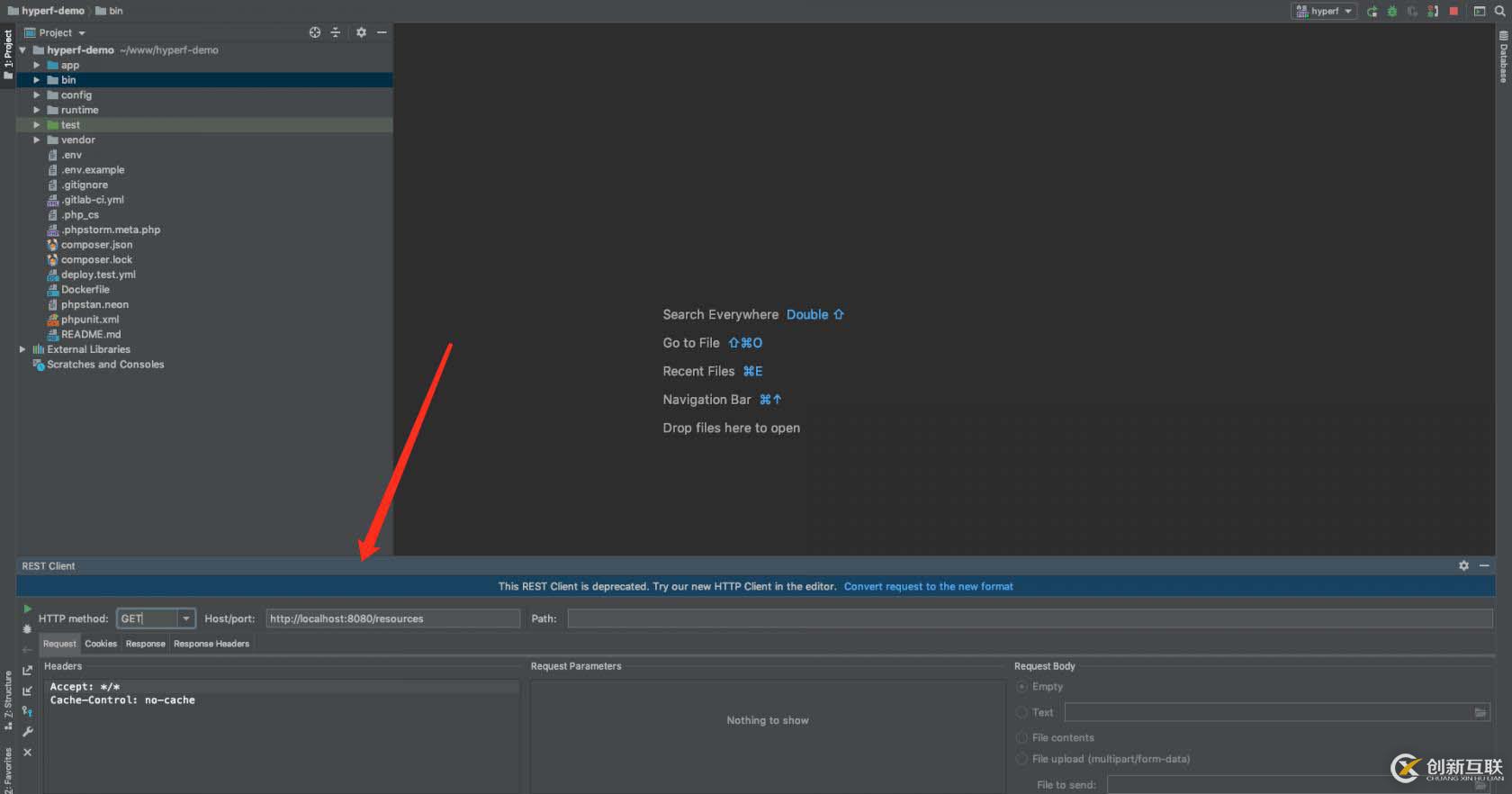Open the hyperf run configuration dropdown
This screenshot has width=1512, height=794.
[x=1323, y=11]
